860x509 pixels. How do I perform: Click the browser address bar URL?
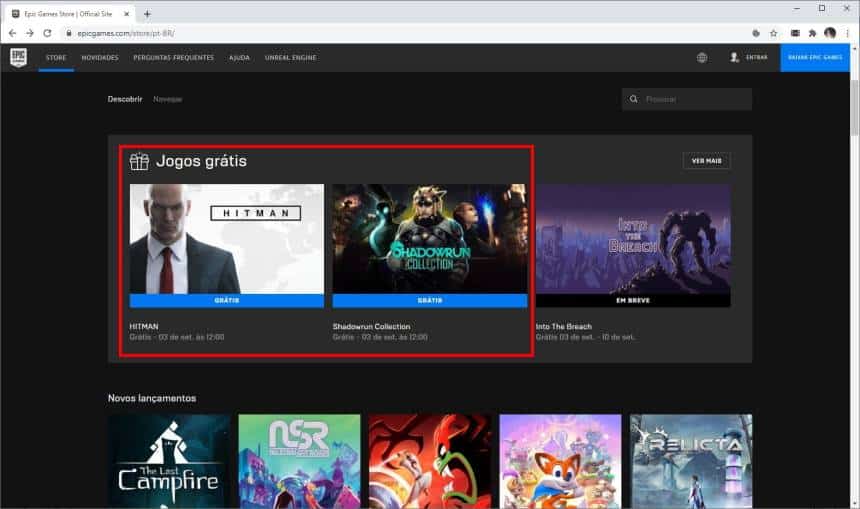pyautogui.click(x=126, y=33)
